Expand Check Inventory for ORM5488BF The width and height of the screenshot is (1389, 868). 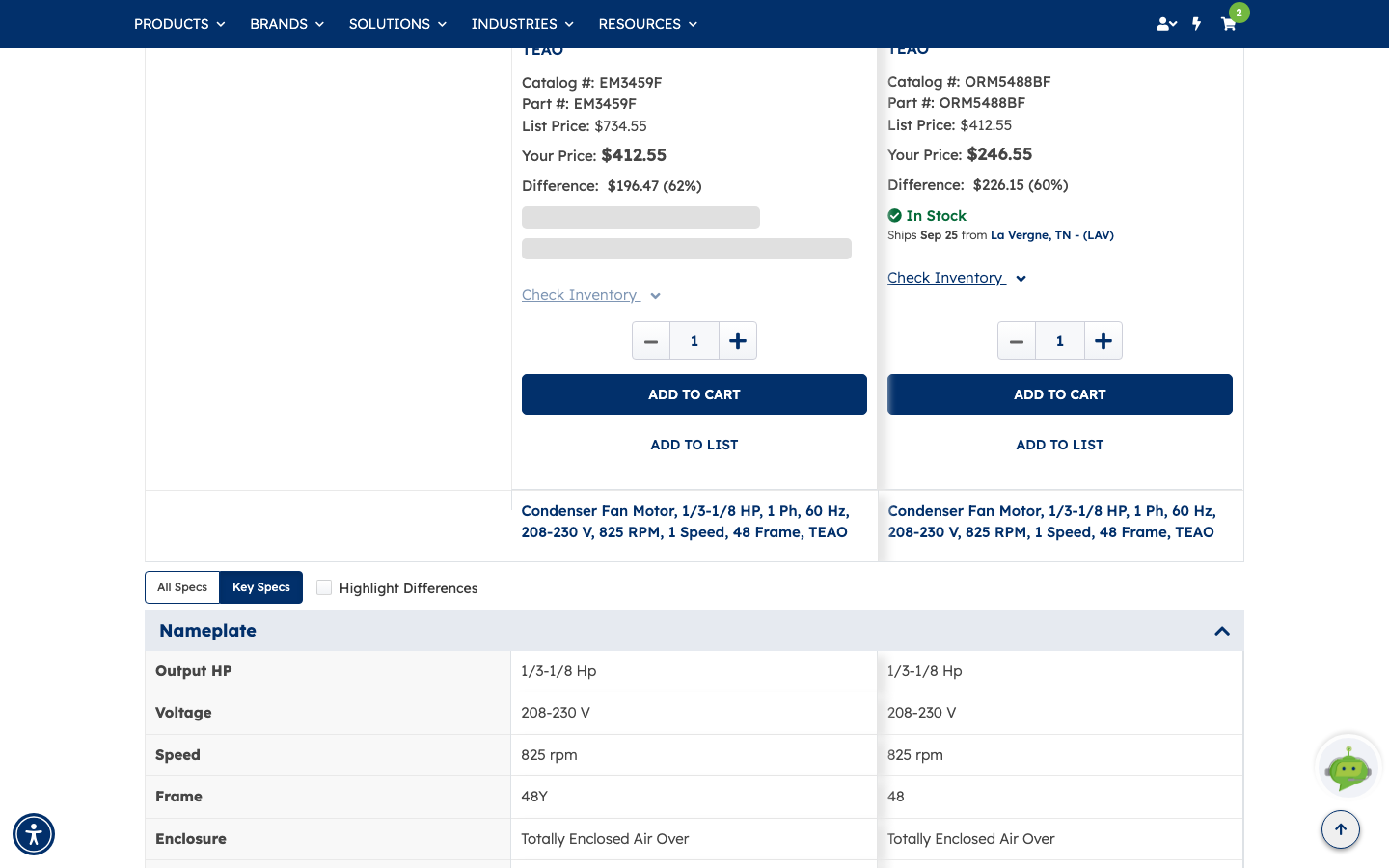tap(957, 278)
